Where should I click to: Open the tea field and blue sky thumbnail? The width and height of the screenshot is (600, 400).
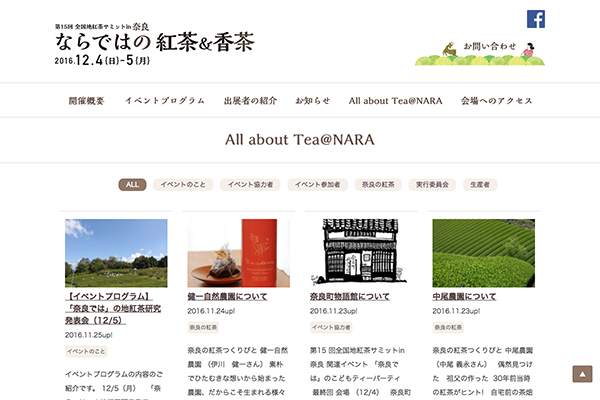coord(116,253)
